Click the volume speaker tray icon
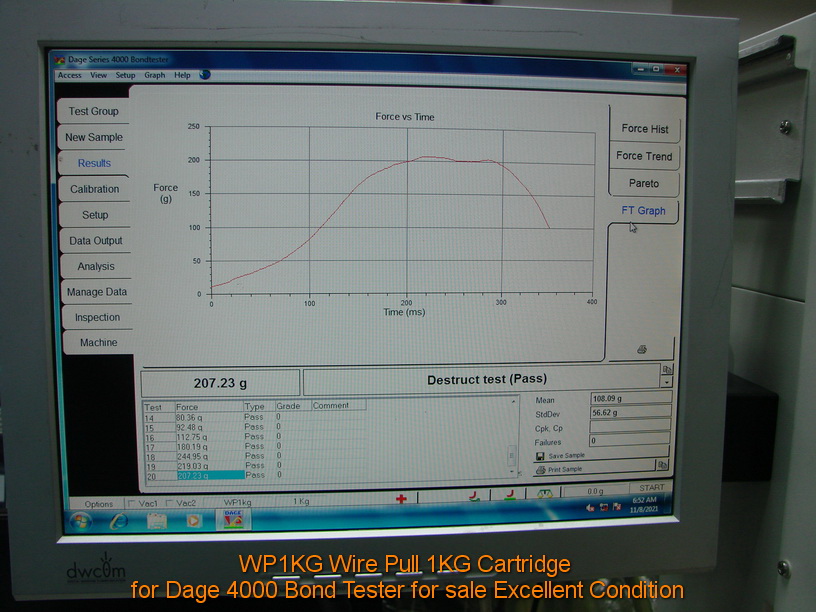This screenshot has height=612, width=816. (590, 507)
